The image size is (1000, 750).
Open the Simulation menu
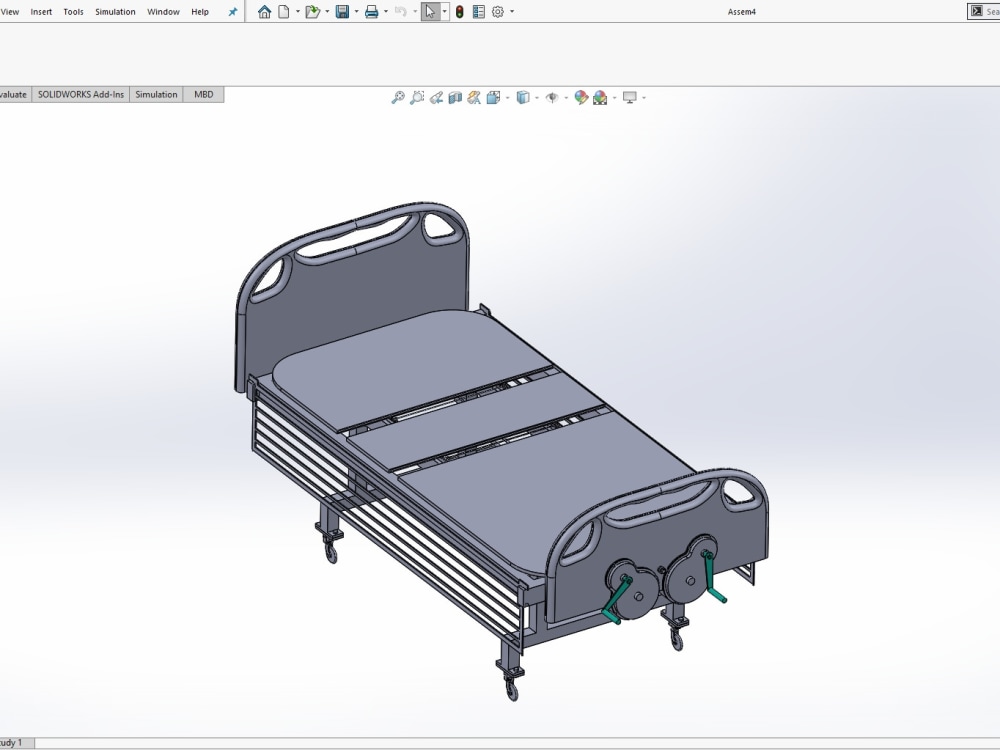tap(115, 11)
